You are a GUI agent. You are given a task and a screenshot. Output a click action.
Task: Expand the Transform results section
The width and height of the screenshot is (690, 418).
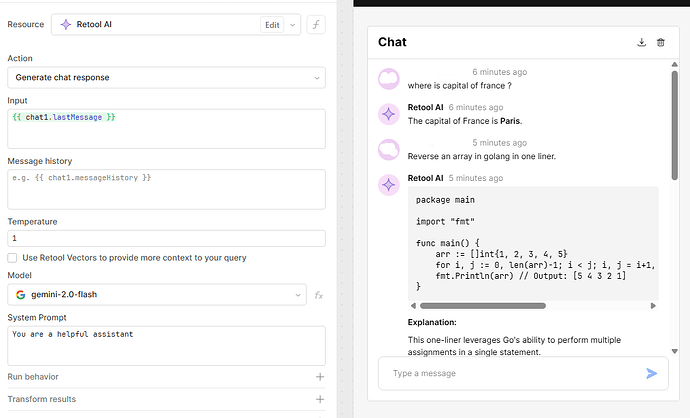pos(320,399)
